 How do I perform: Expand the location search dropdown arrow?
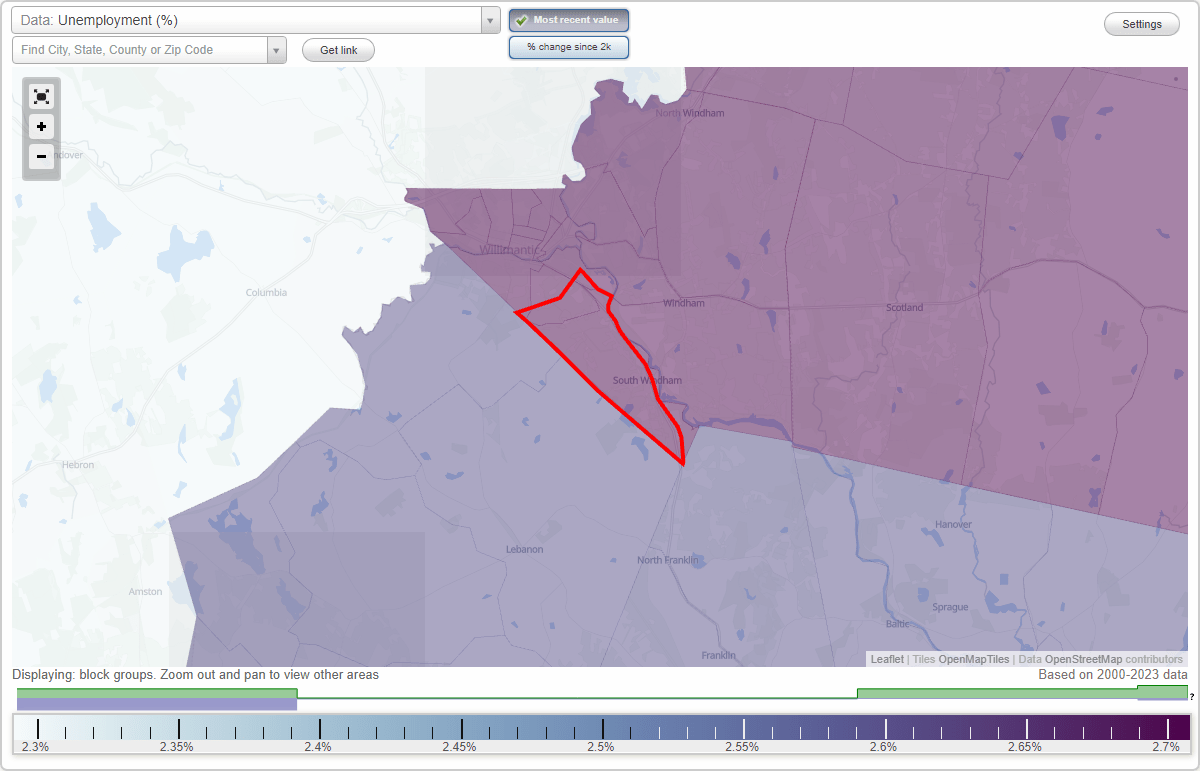tap(277, 49)
